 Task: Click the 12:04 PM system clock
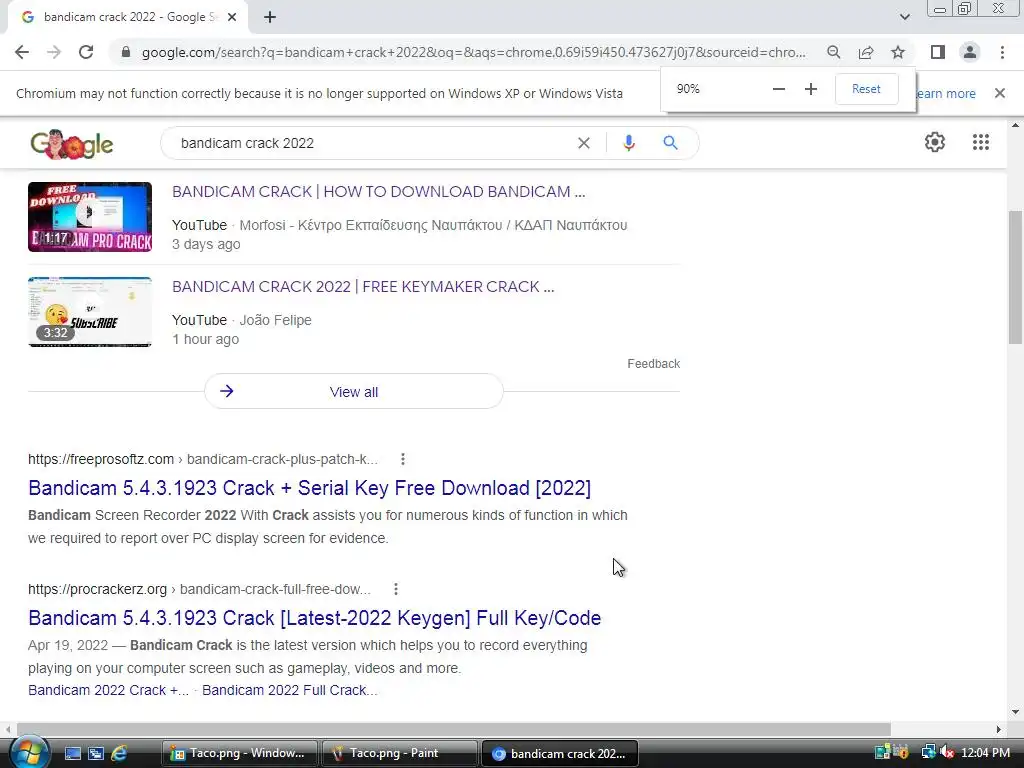(x=985, y=753)
